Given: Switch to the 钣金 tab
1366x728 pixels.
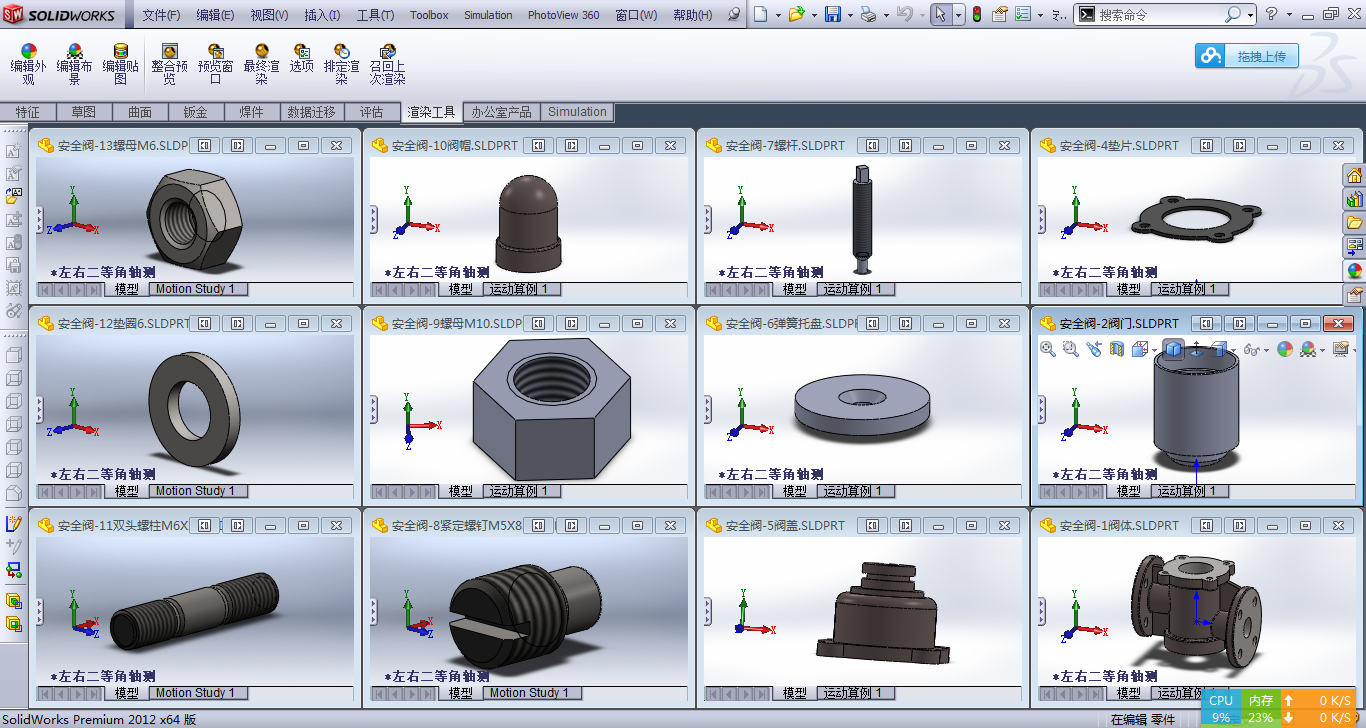Looking at the screenshot, I should point(195,113).
